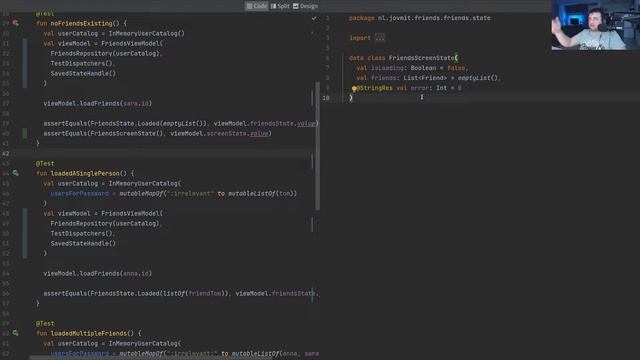Click the FriendsScreenState class name in data class declaration
Image resolution: width=640 pixels, height=360 pixels.
(421, 58)
